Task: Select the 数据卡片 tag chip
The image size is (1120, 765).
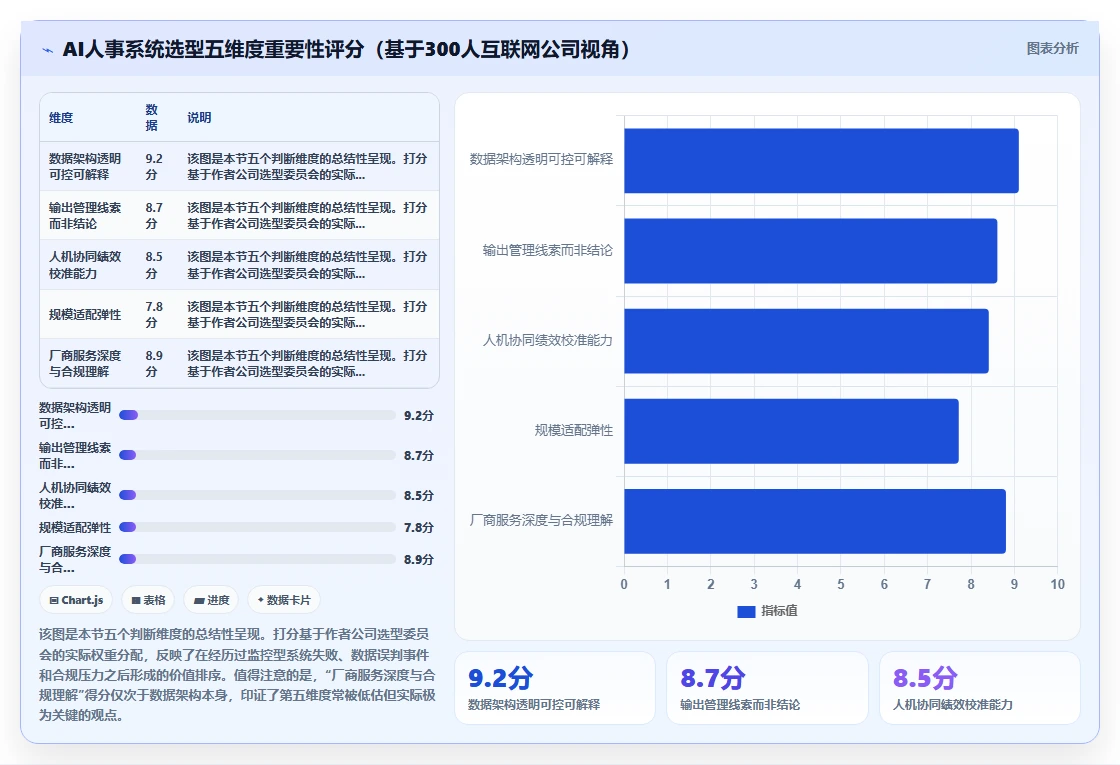Action: coord(284,600)
